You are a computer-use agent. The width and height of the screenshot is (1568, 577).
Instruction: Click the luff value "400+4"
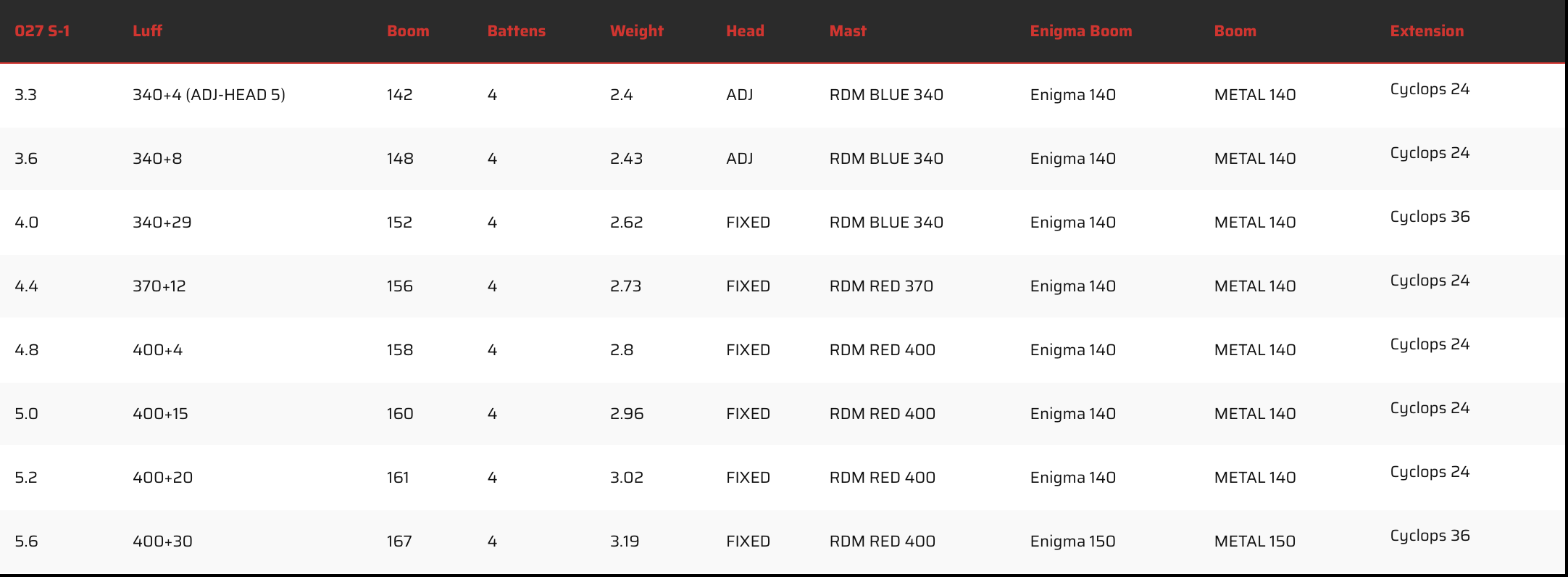click(158, 350)
